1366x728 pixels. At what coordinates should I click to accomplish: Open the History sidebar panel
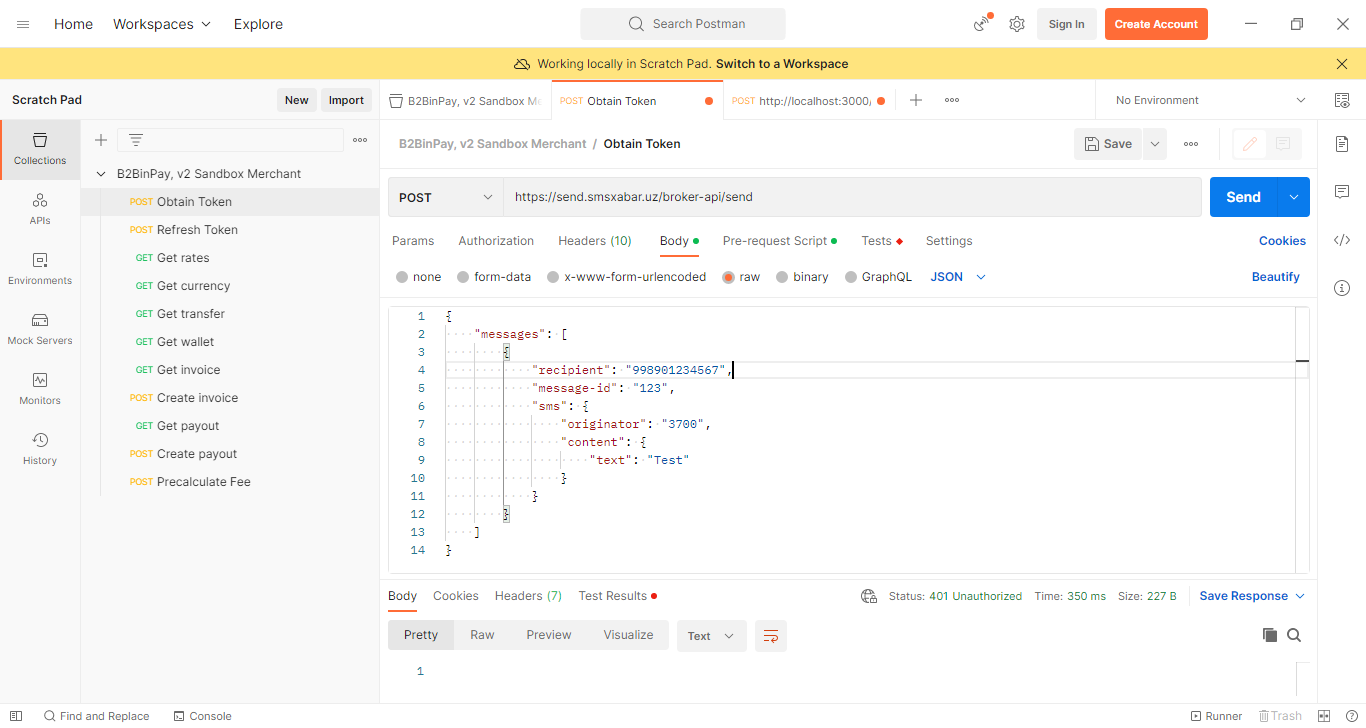pos(40,449)
